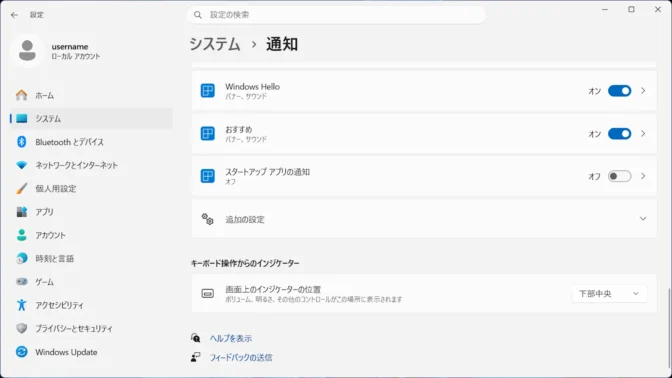672x378 pixels.
Task: Open プライバシーとセキュリティ settings
Action: click(x=91, y=328)
